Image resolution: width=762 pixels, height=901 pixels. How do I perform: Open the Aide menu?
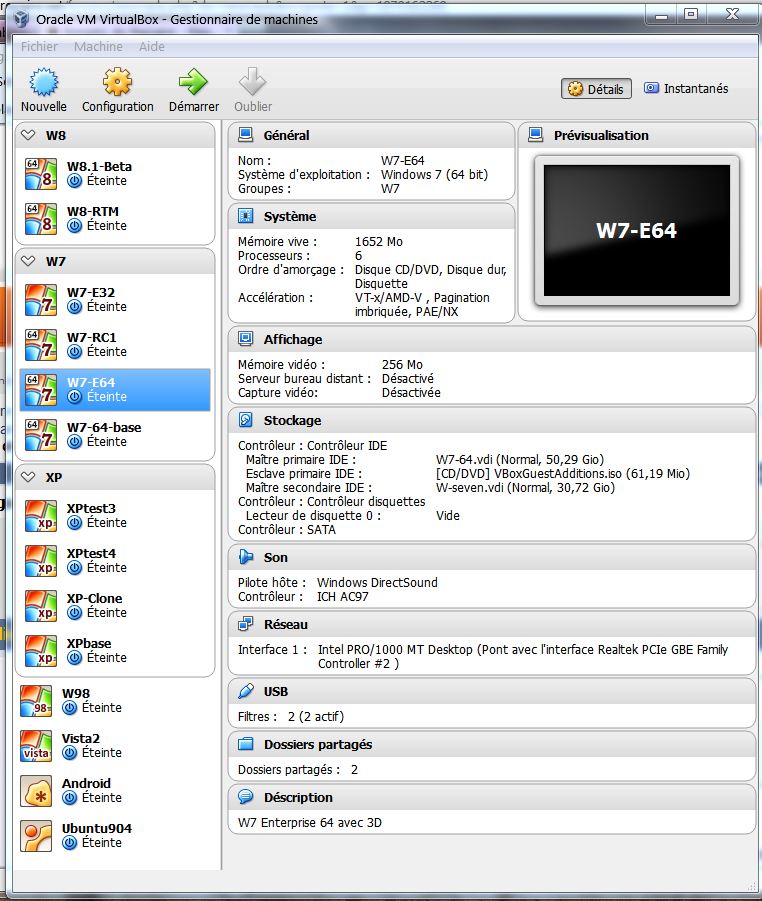(x=152, y=47)
